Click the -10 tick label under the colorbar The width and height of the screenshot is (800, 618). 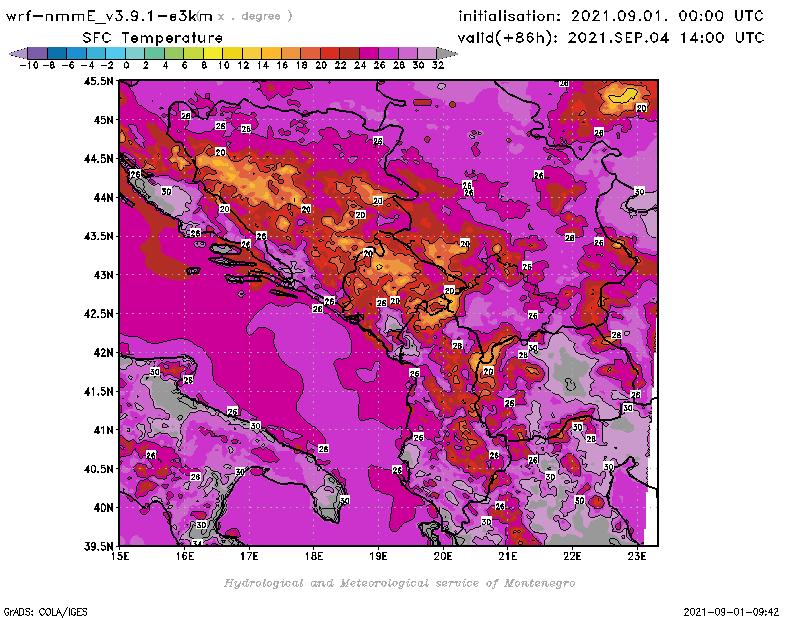click(x=29, y=65)
